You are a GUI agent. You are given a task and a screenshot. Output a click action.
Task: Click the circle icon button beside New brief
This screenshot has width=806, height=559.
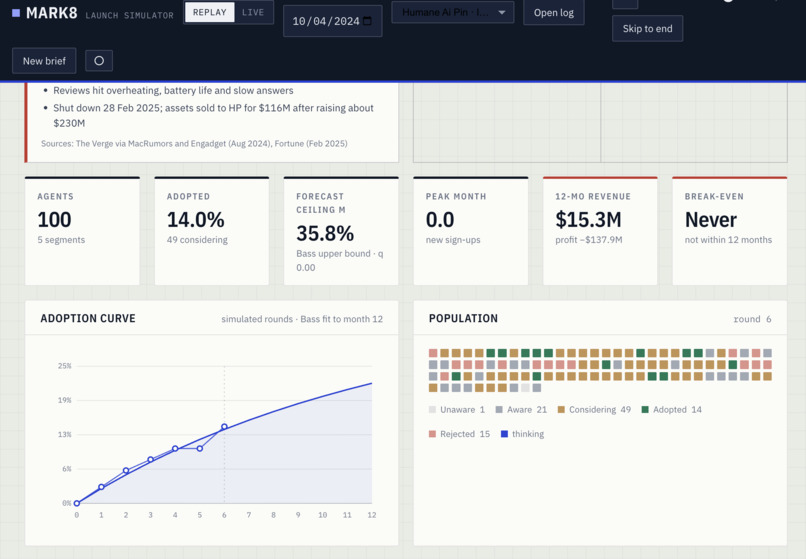pyautogui.click(x=99, y=61)
